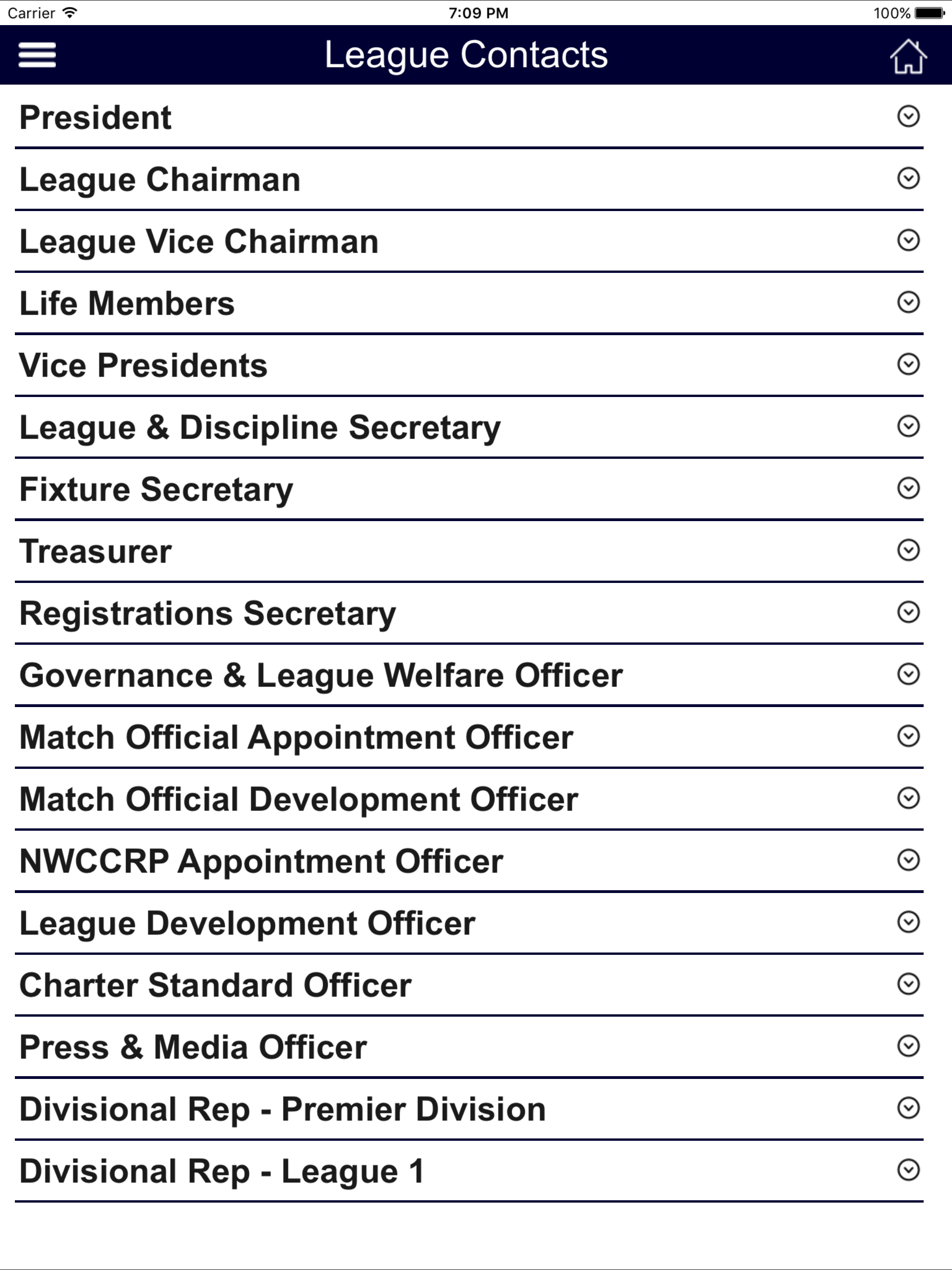952x1270 pixels.
Task: Expand the League Chairman section
Action: tap(469, 179)
